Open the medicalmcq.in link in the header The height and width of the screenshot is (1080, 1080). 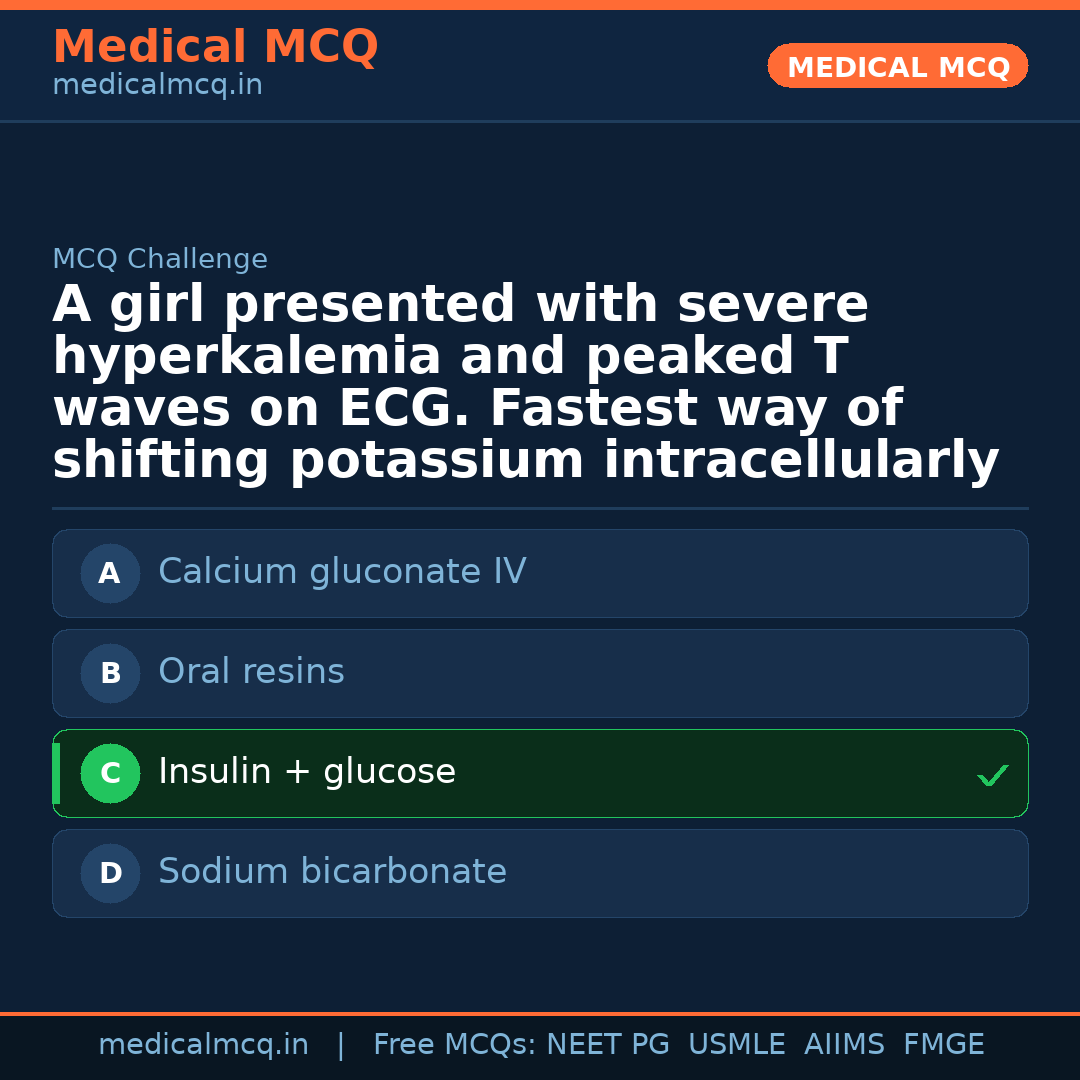pos(157,86)
